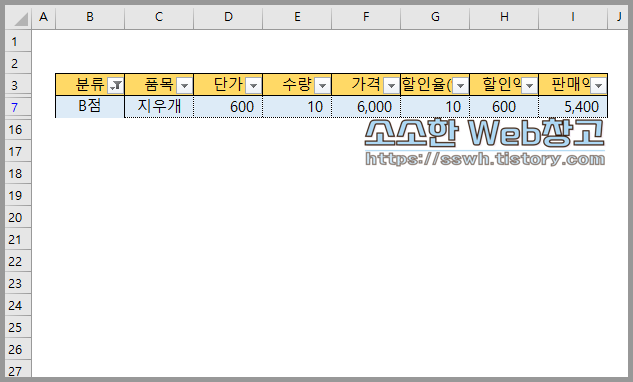633x382 pixels.
Task: Select column G header
Action: click(435, 17)
